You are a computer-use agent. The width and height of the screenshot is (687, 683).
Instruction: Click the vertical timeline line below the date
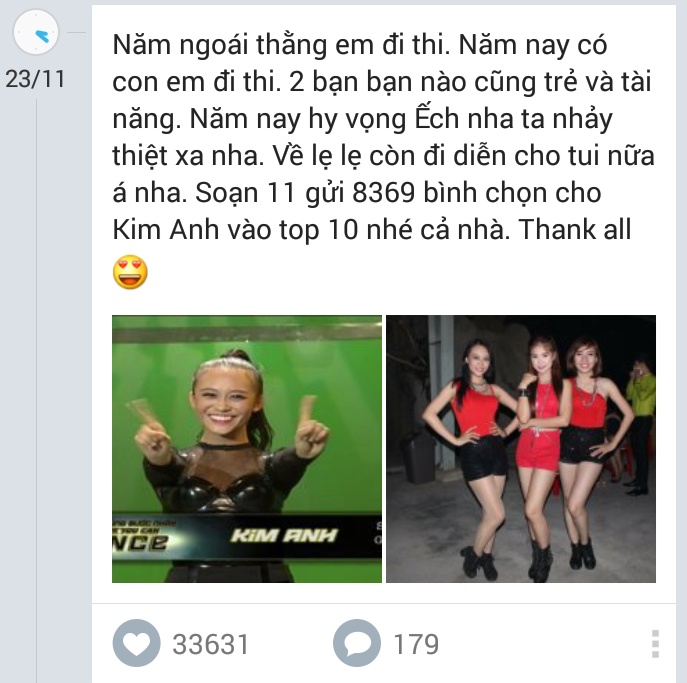[36, 390]
